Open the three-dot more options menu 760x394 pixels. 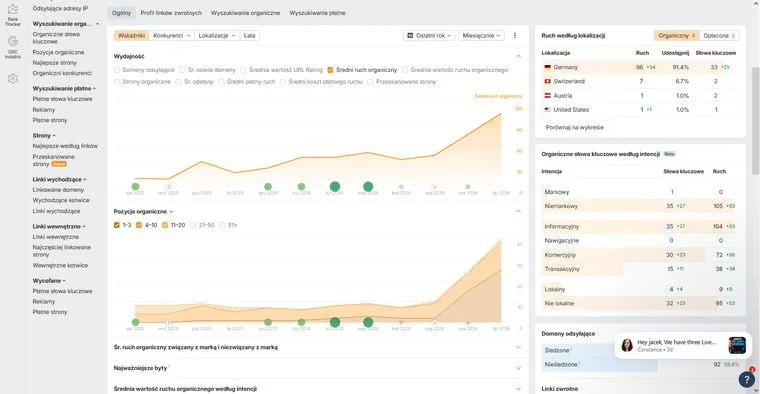click(x=515, y=35)
